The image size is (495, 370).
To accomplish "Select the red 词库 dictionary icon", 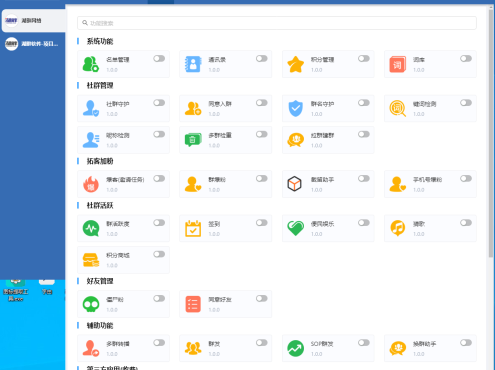I will 397,64.
